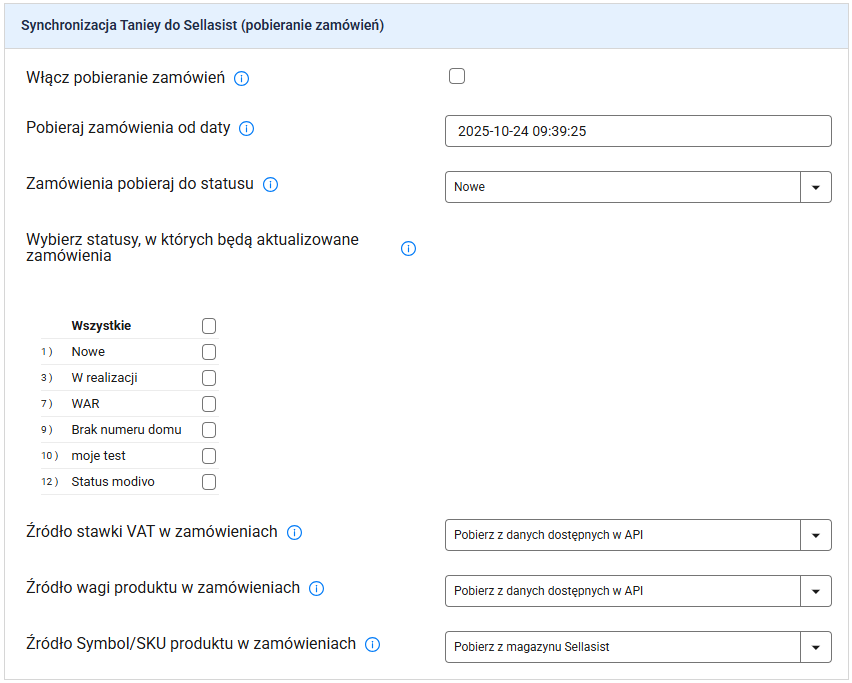The image size is (852, 683).
Task: Show info for Wybierz statusy aktualizowane zamówienia
Action: [x=408, y=249]
